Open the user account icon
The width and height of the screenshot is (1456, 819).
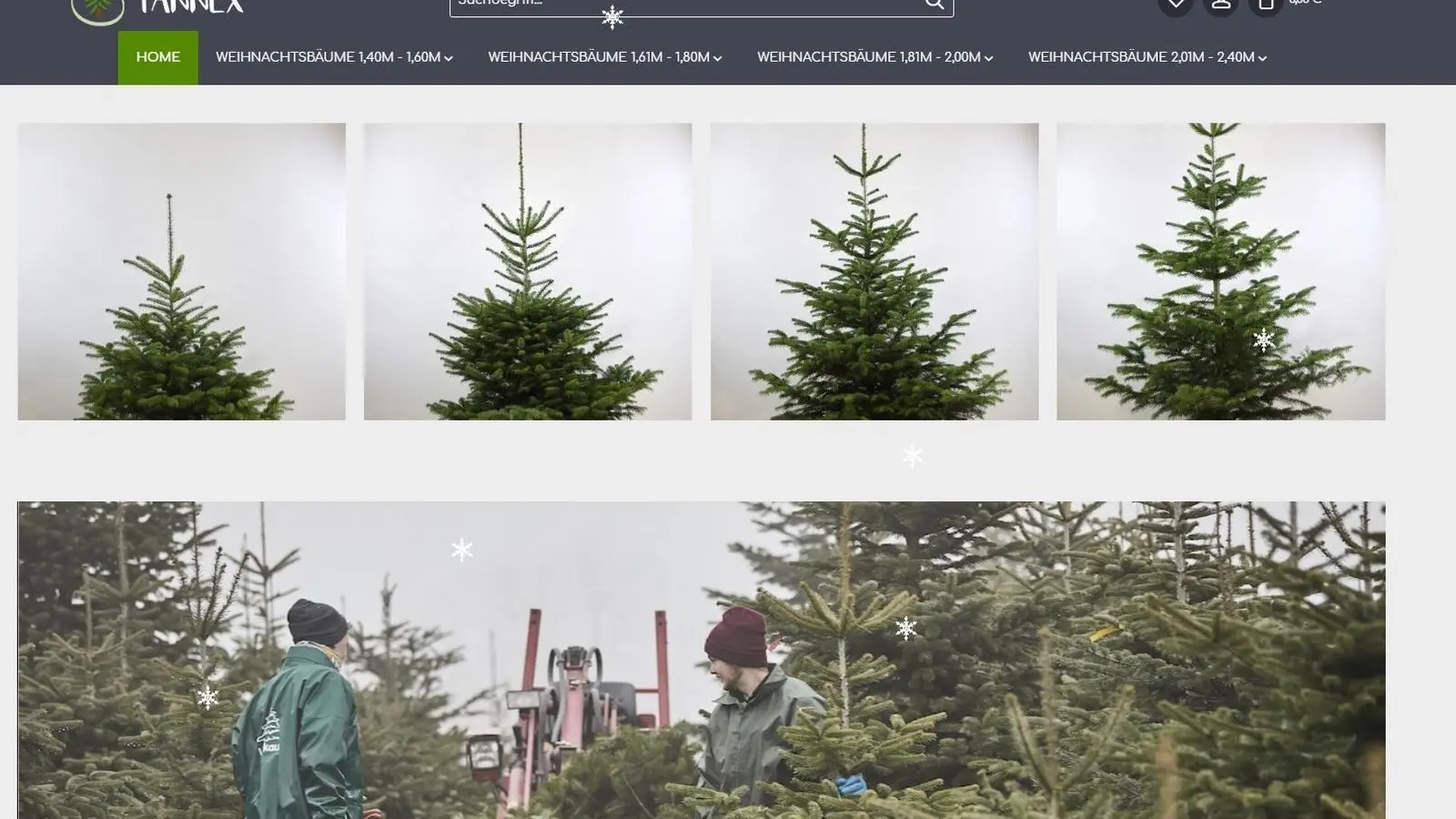coord(1220,5)
